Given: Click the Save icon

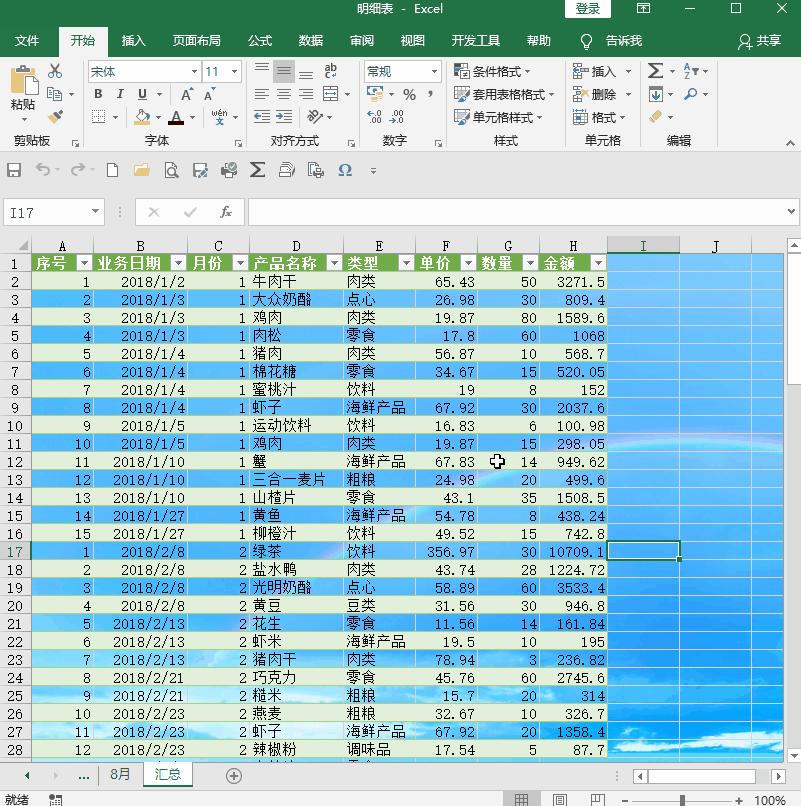Looking at the screenshot, I should point(14,170).
